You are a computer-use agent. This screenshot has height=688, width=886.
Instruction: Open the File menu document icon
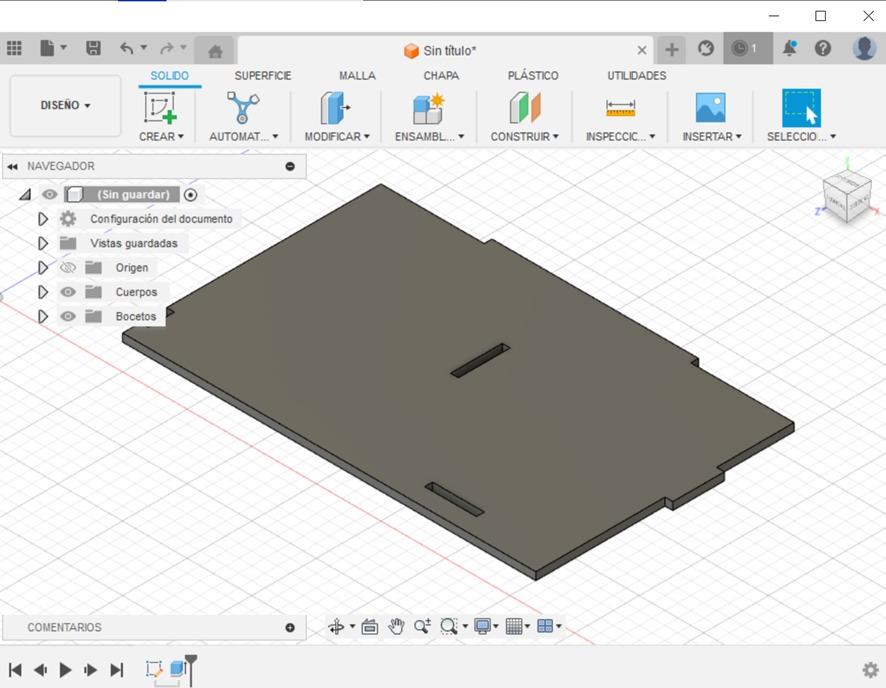coord(47,49)
